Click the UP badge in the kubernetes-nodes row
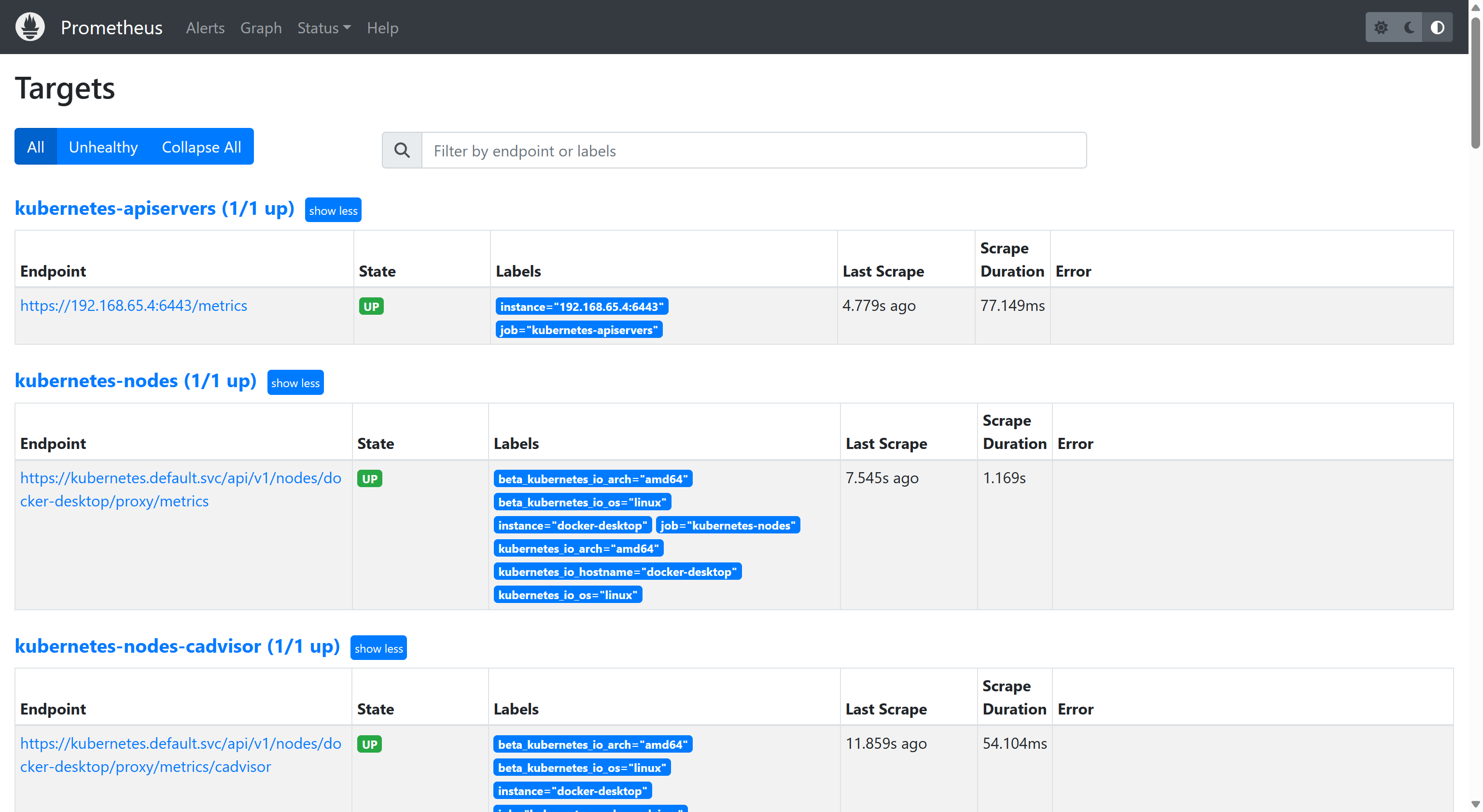The image size is (1483, 812). tap(370, 478)
